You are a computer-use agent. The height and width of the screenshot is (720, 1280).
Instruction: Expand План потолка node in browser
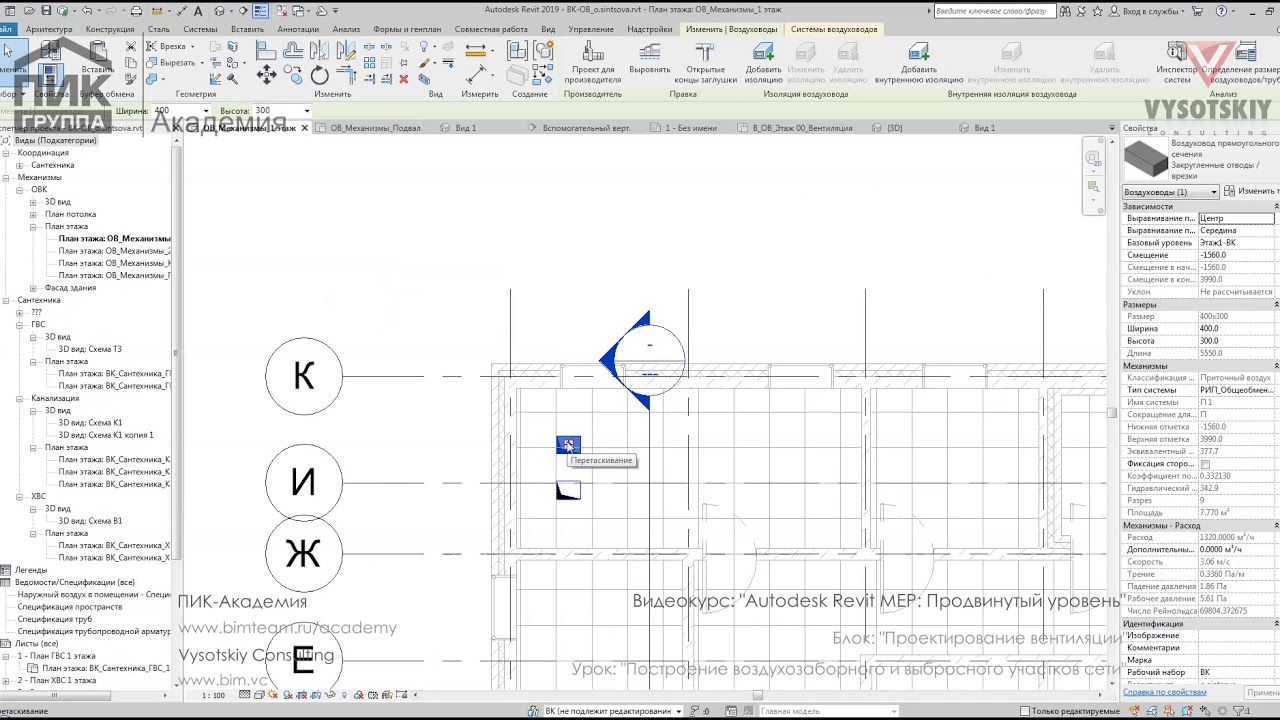tap(33, 214)
